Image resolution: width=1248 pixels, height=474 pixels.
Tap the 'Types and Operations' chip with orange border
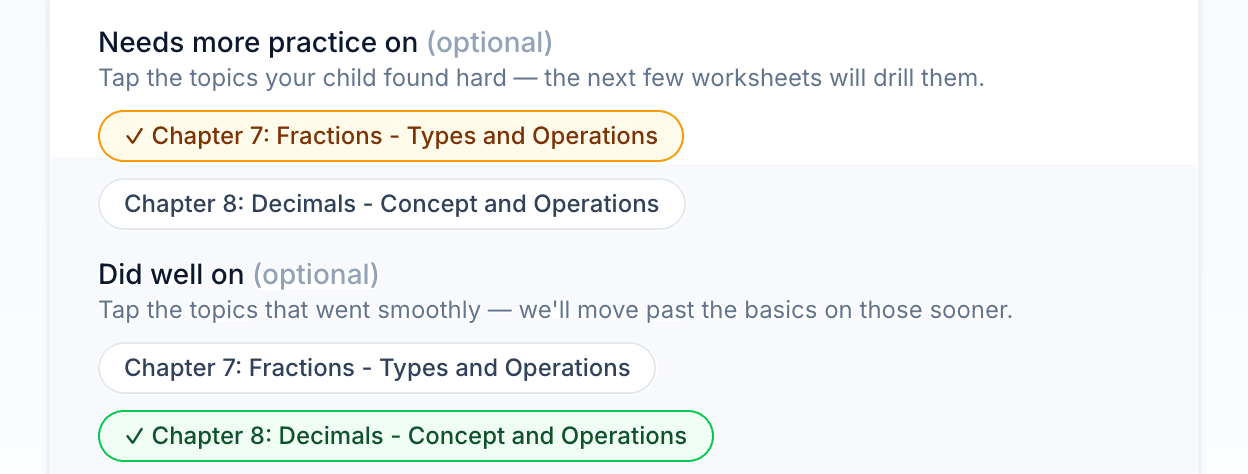pos(391,136)
